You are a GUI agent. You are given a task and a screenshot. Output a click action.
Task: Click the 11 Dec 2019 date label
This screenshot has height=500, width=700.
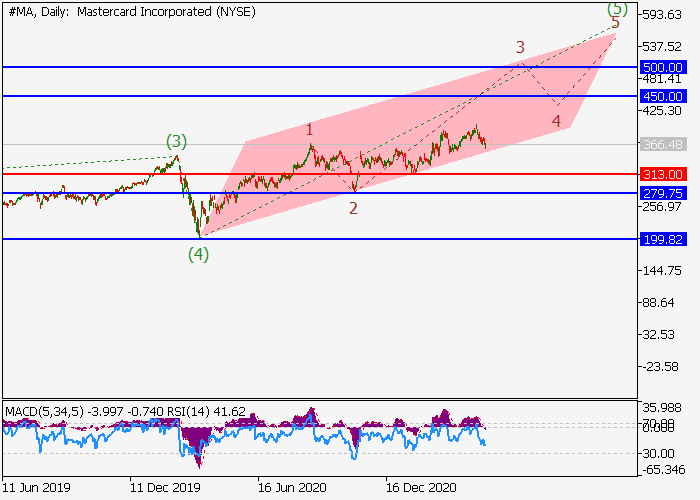pos(165,487)
